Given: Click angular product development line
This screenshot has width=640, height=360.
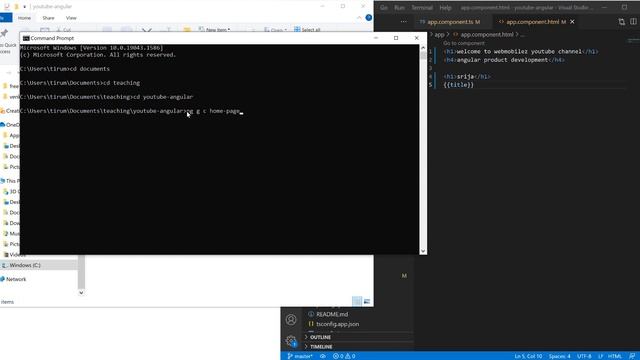Looking at the screenshot, I should (504, 60).
